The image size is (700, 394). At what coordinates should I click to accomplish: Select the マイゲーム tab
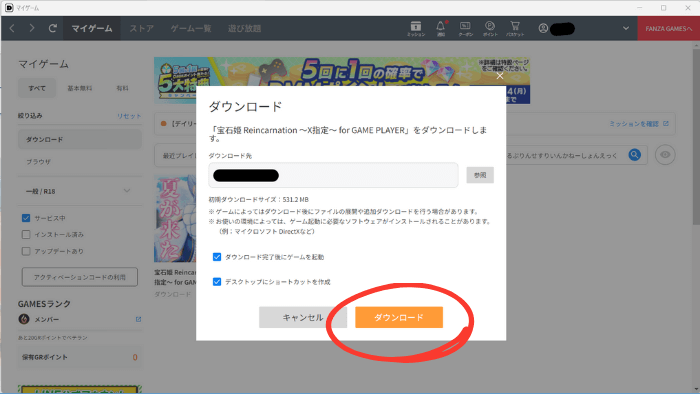coord(92,29)
